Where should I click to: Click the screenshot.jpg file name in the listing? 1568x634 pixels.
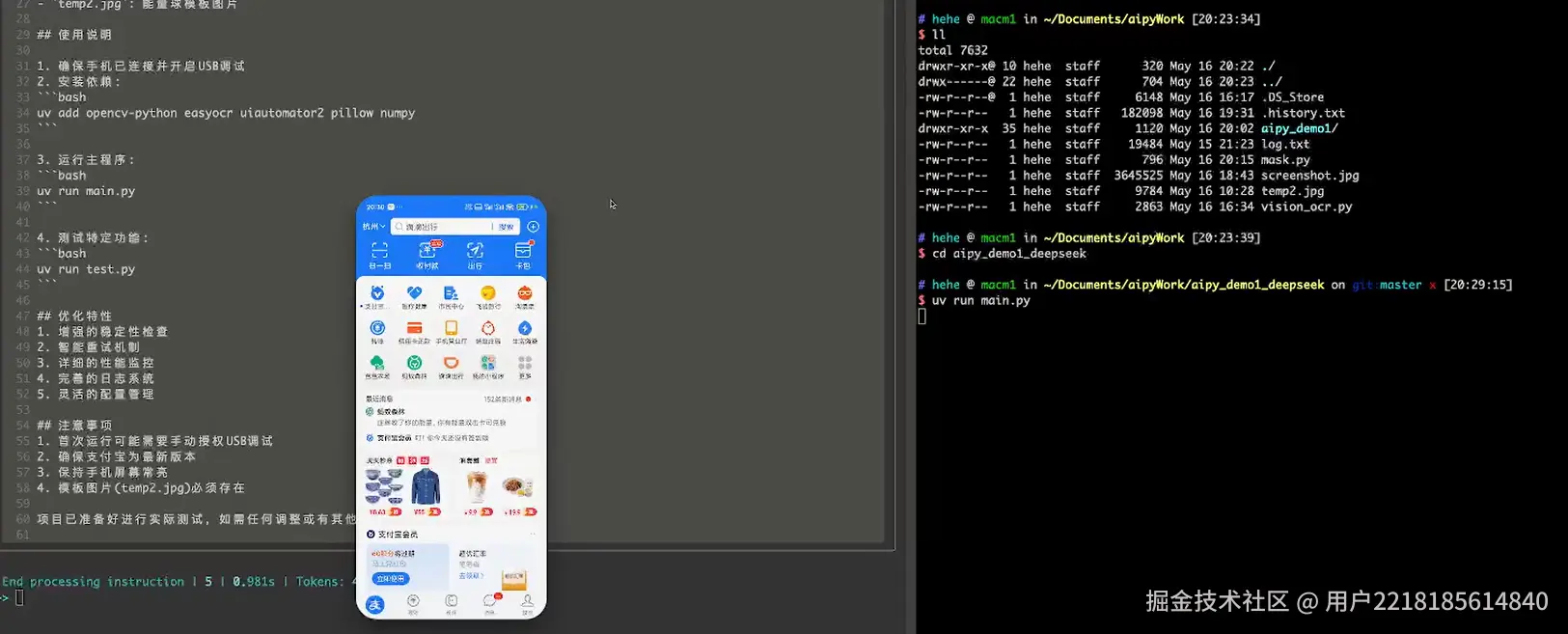[1309, 176]
